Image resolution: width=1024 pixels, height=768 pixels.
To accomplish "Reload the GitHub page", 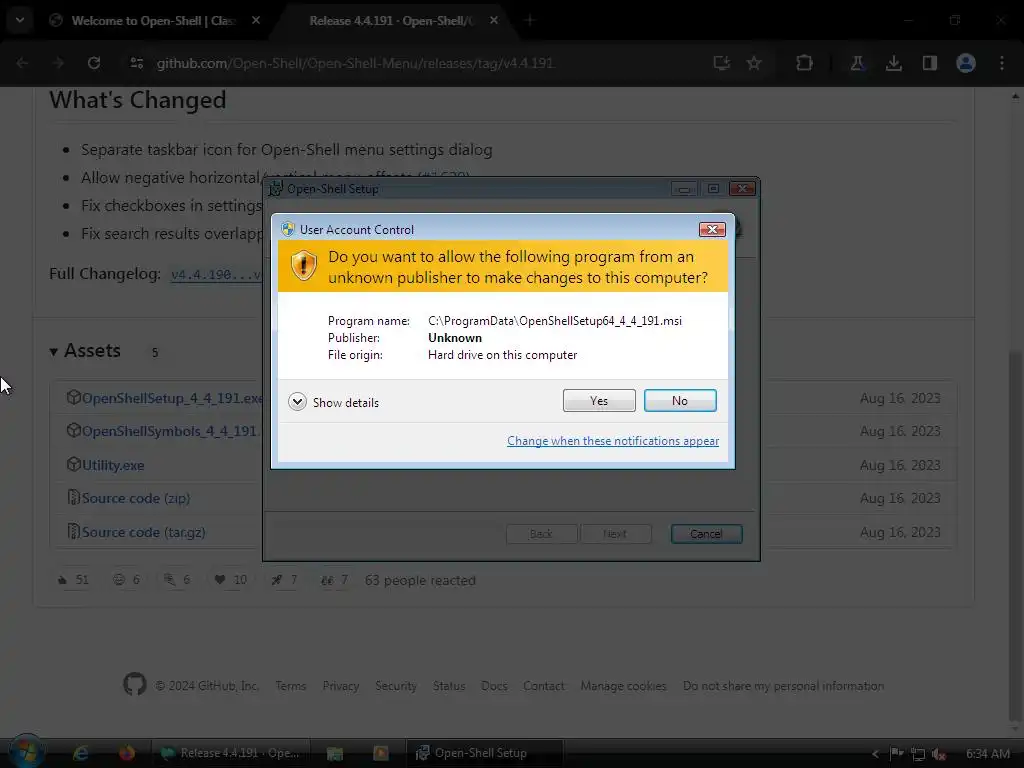I will coord(94,63).
